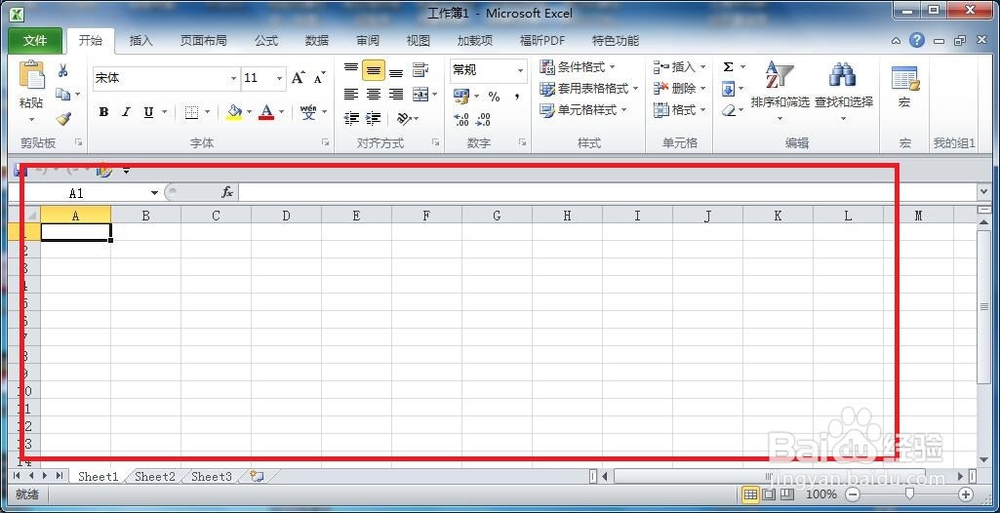
Task: Toggle center horizontal alignment
Action: pos(373,94)
